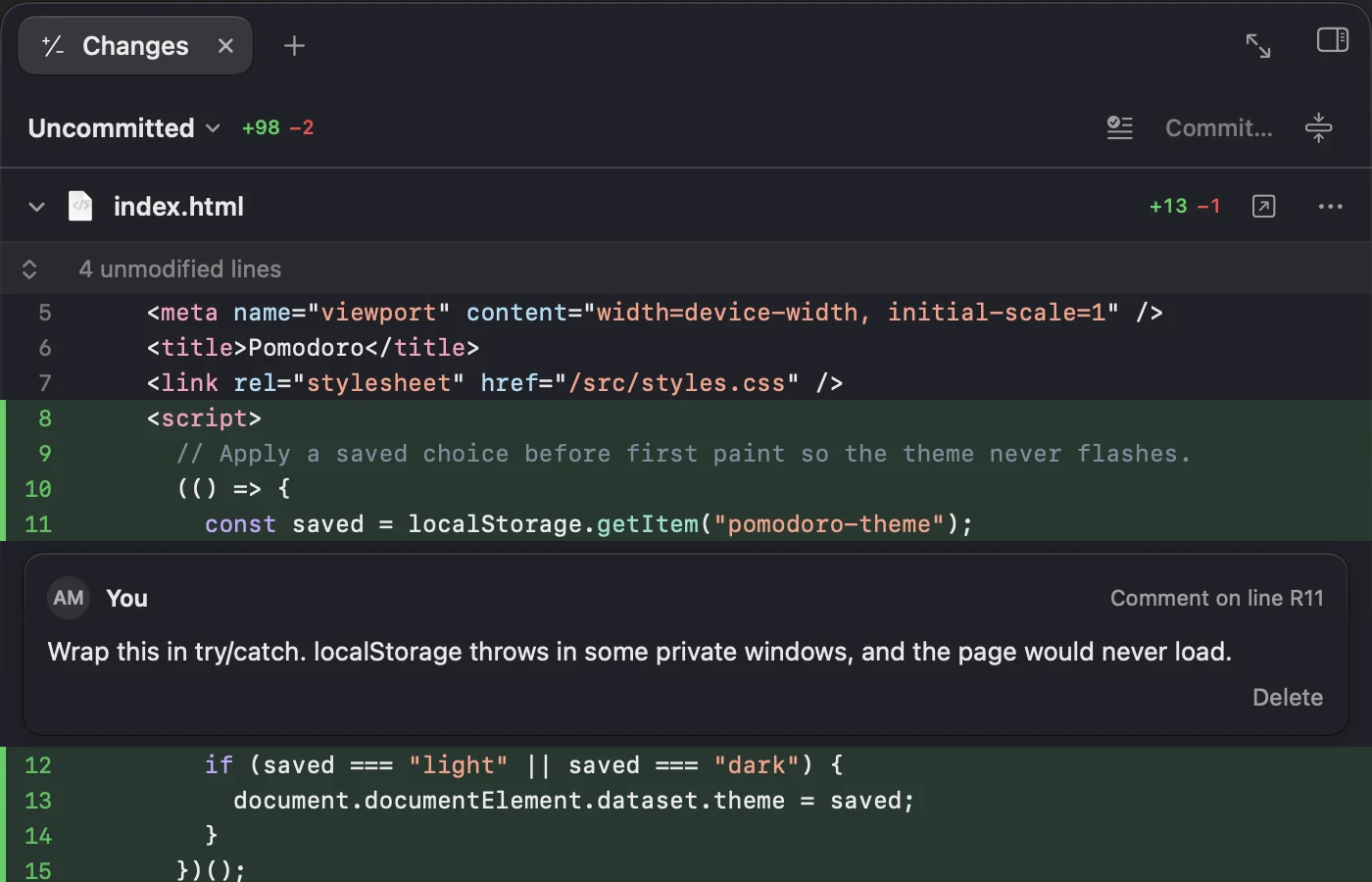The height and width of the screenshot is (882, 1372).
Task: Click the AM user avatar
Action: click(x=69, y=598)
